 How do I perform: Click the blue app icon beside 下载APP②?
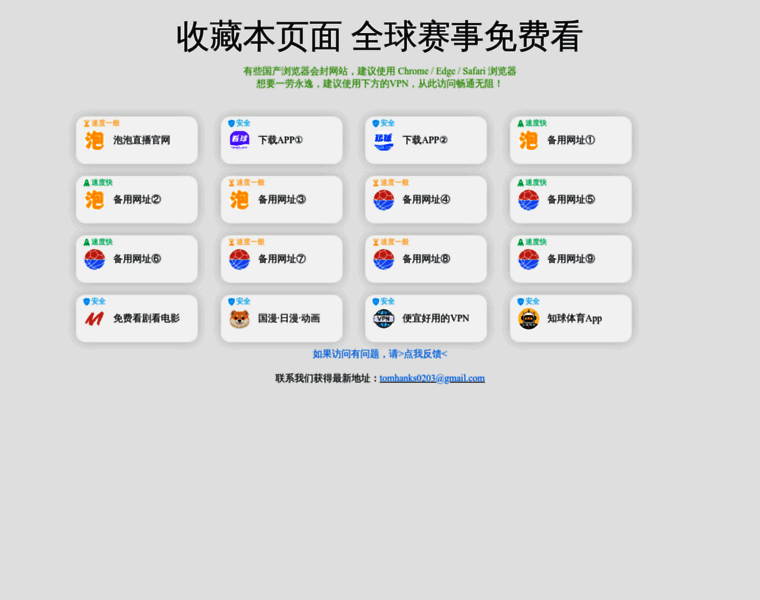point(383,140)
